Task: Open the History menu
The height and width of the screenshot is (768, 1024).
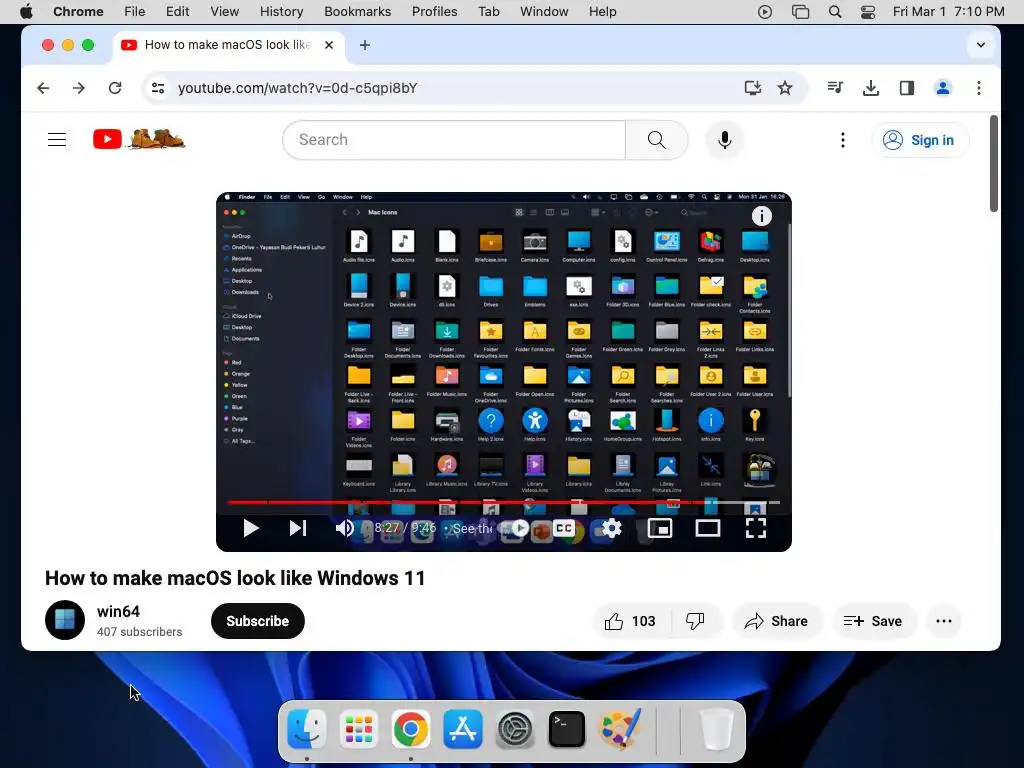Action: tap(281, 11)
